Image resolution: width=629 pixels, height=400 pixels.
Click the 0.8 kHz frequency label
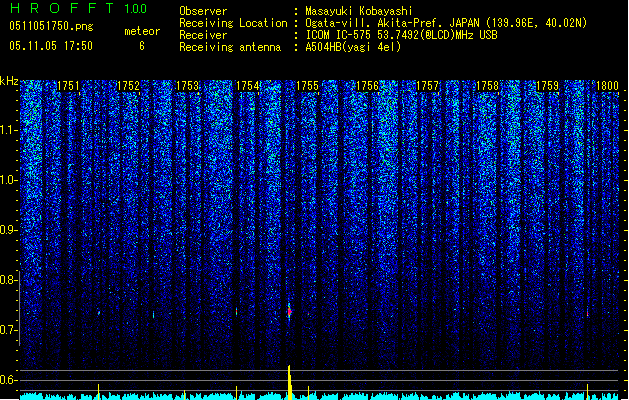coord(8,280)
